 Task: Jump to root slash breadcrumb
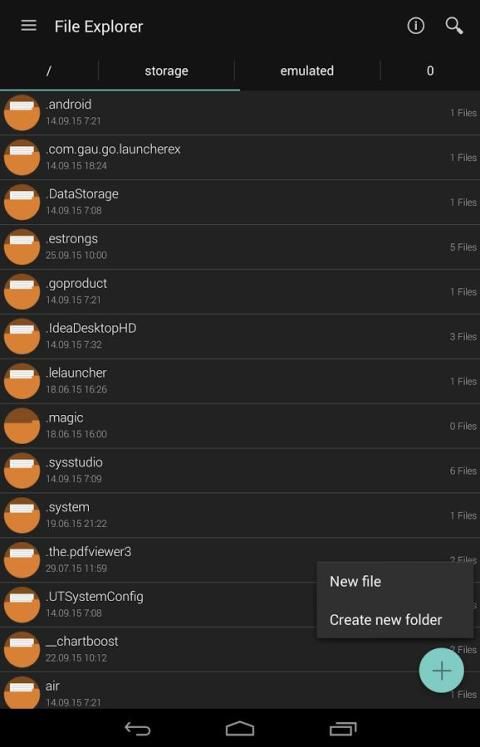49,71
